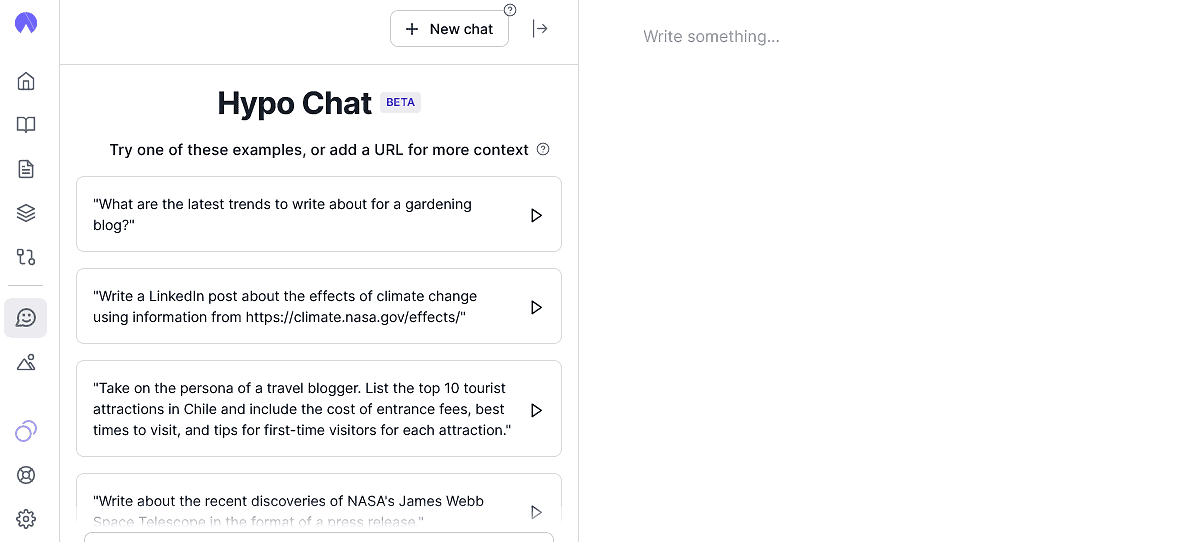The image size is (1200, 542).
Task: Start a New chat
Action: (x=449, y=29)
